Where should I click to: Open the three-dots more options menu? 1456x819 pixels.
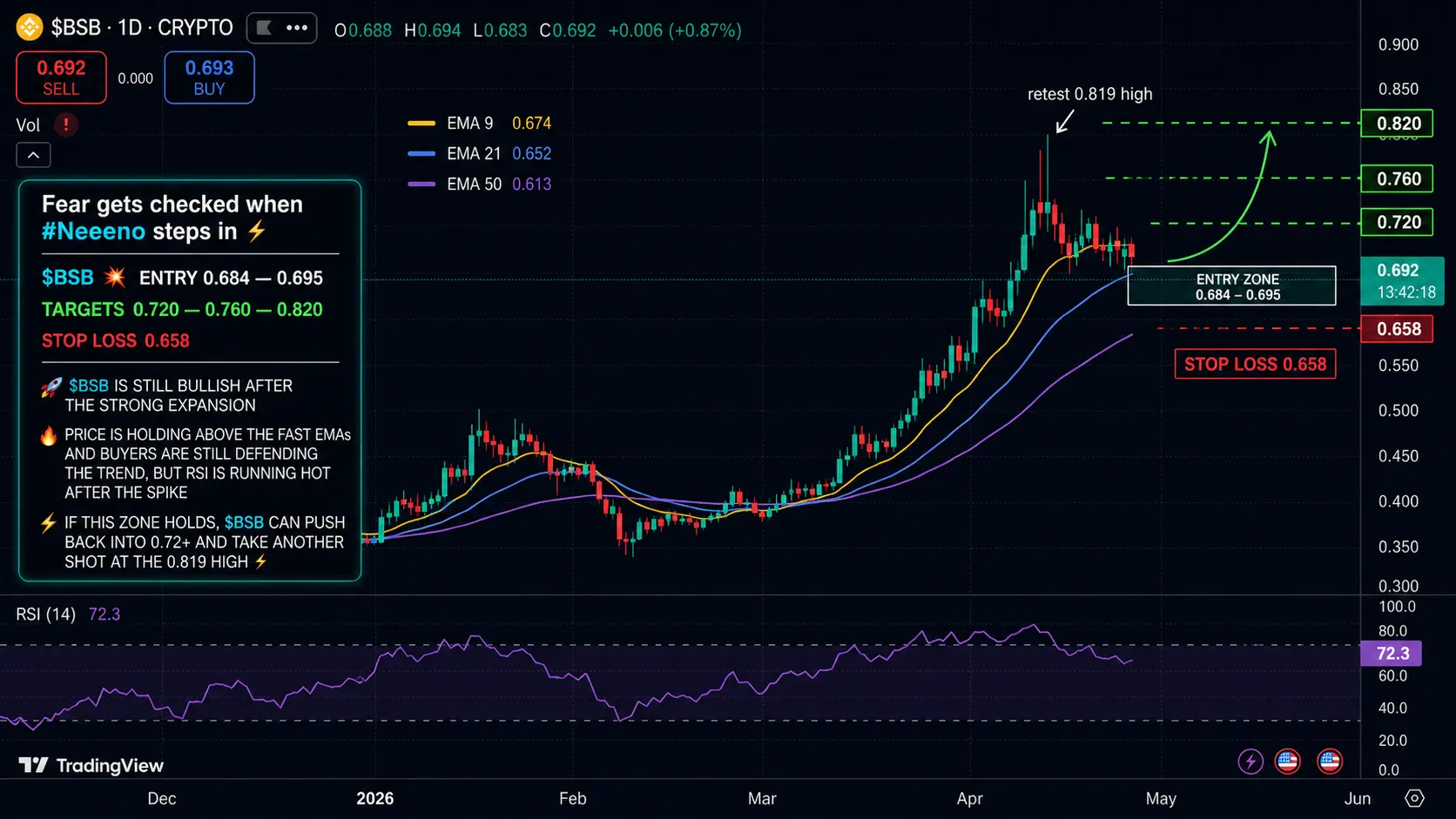pyautogui.click(x=297, y=28)
